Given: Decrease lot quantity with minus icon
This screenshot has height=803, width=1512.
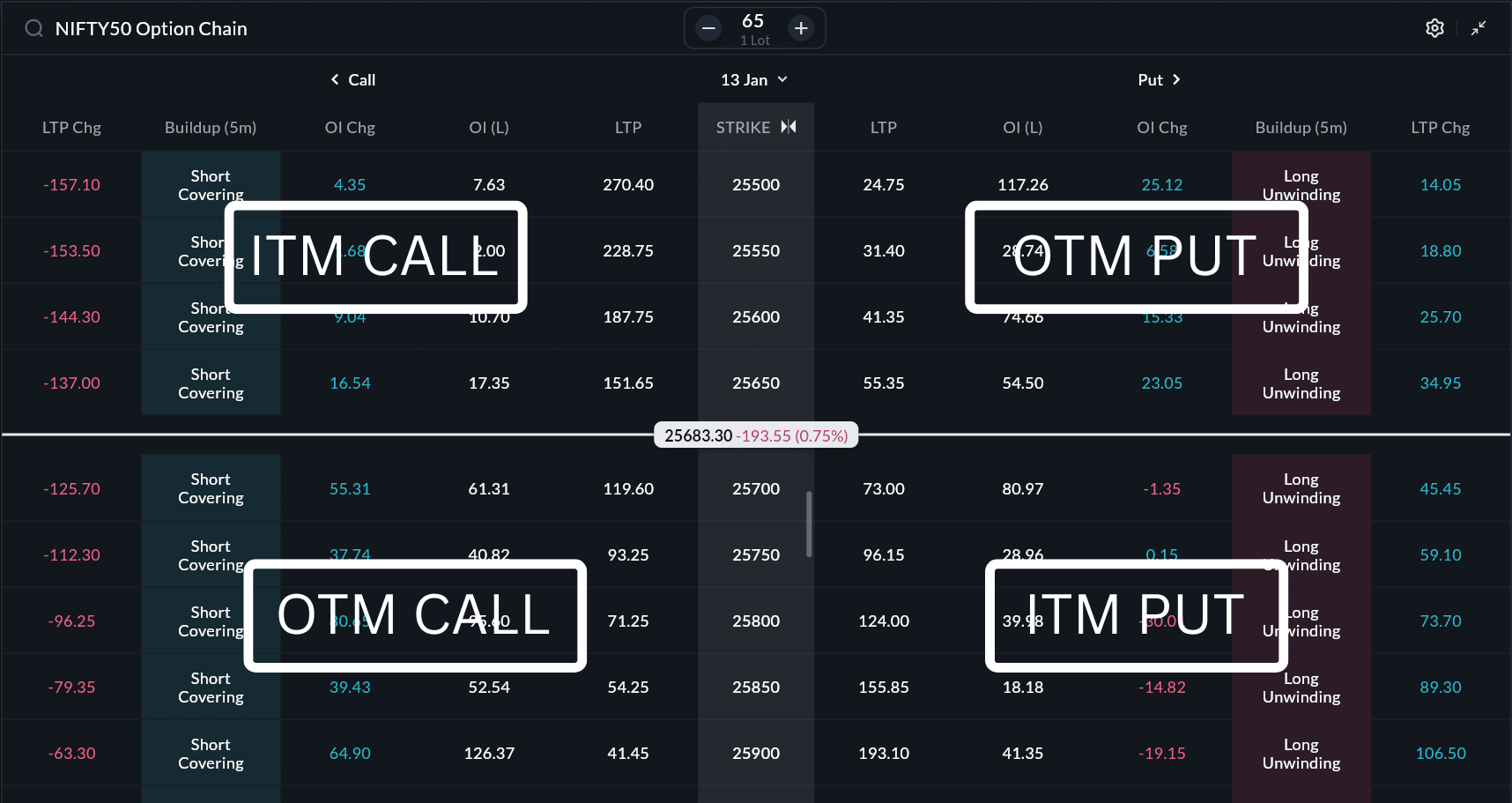Looking at the screenshot, I should pos(708,27).
